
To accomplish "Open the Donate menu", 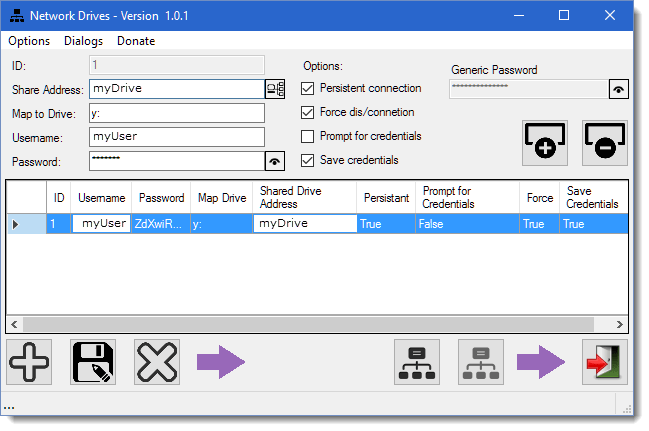I will 136,41.
